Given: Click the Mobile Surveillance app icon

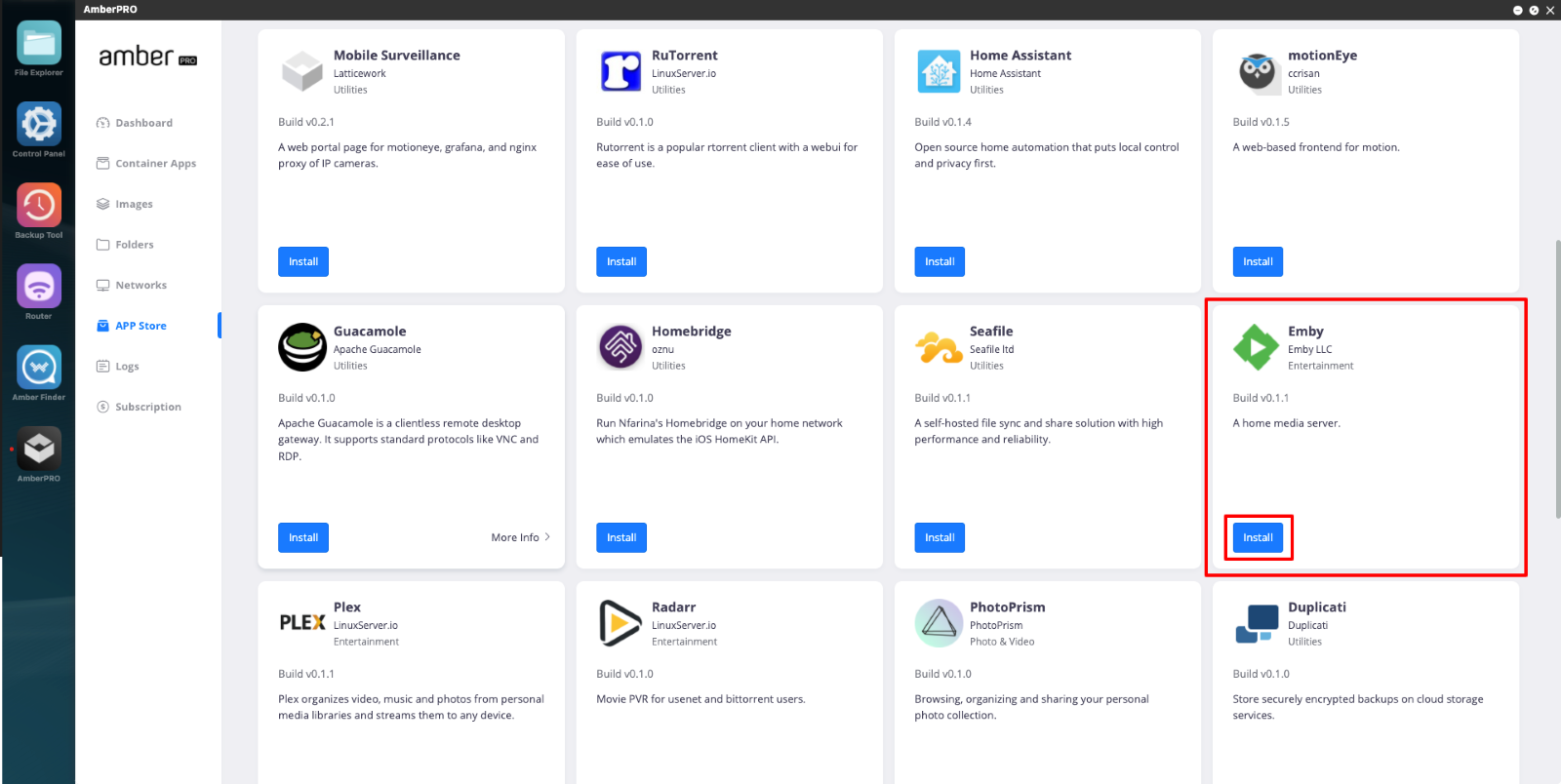Looking at the screenshot, I should (x=302, y=71).
